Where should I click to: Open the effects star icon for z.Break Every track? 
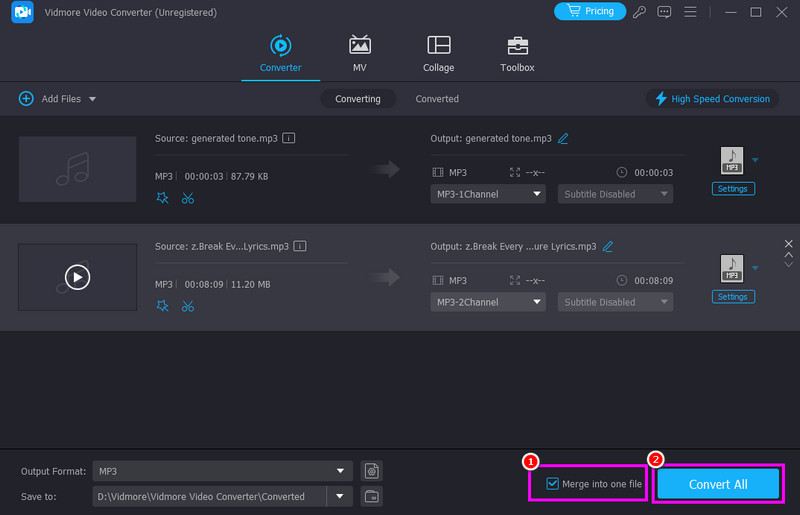point(163,306)
